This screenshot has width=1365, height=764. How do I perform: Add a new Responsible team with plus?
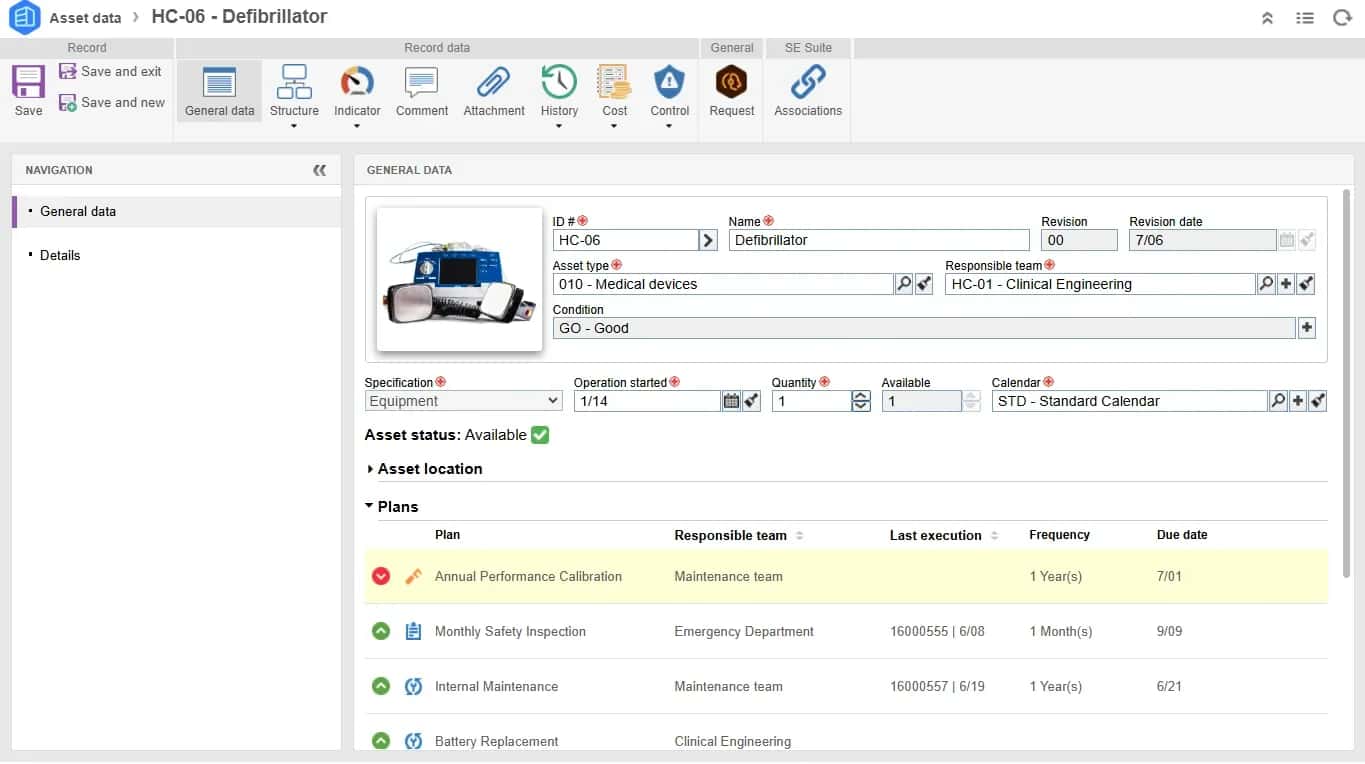pyautogui.click(x=1286, y=284)
